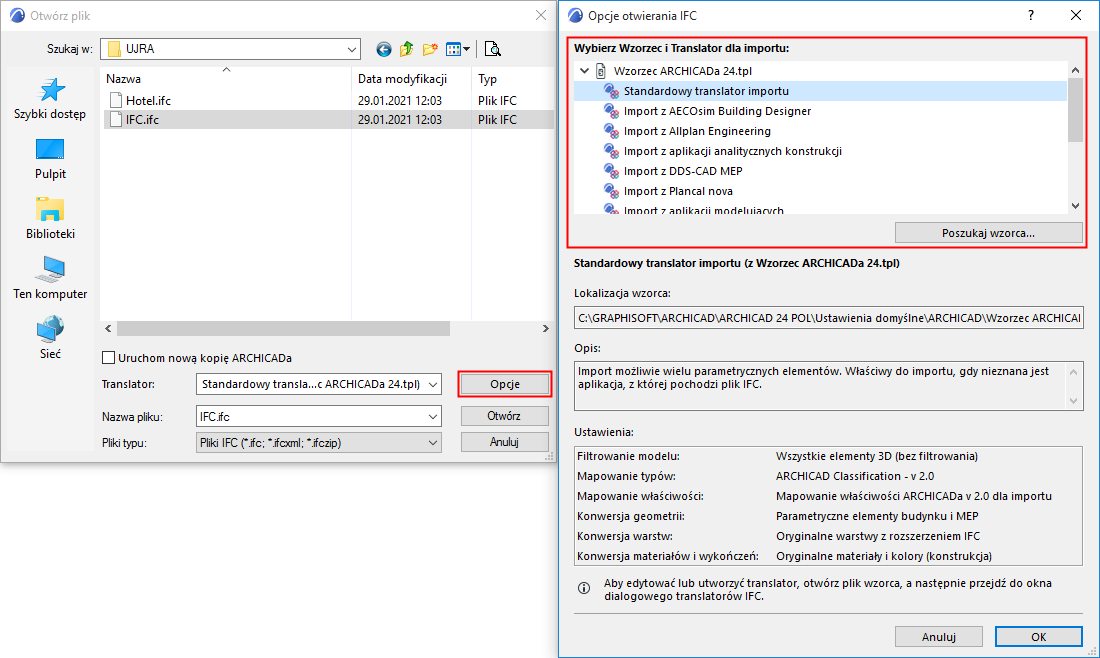Open Biblioteki location in sidebar
1100x658 pixels.
[x=50, y=219]
